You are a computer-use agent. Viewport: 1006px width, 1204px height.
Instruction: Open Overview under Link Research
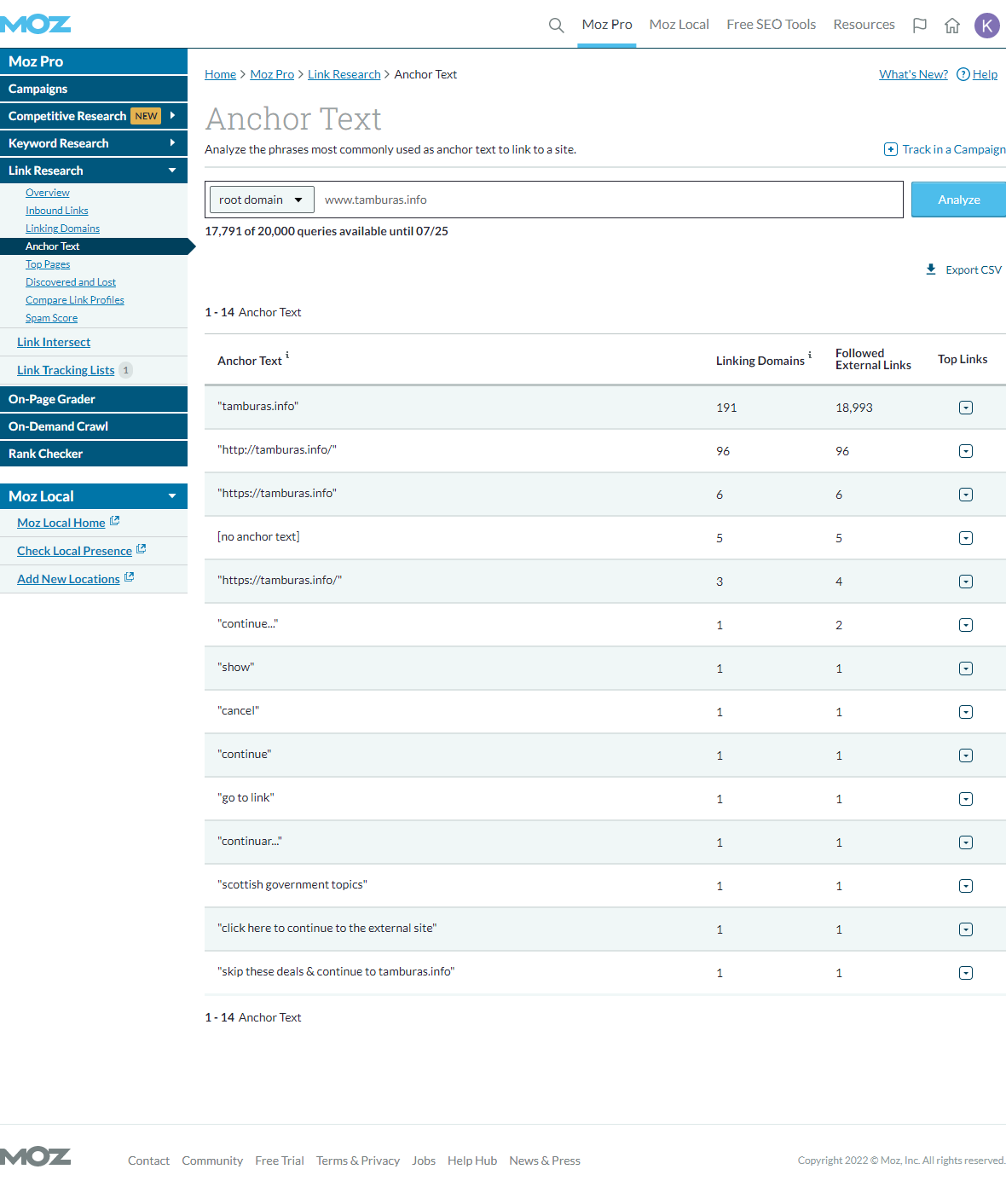[x=48, y=193]
